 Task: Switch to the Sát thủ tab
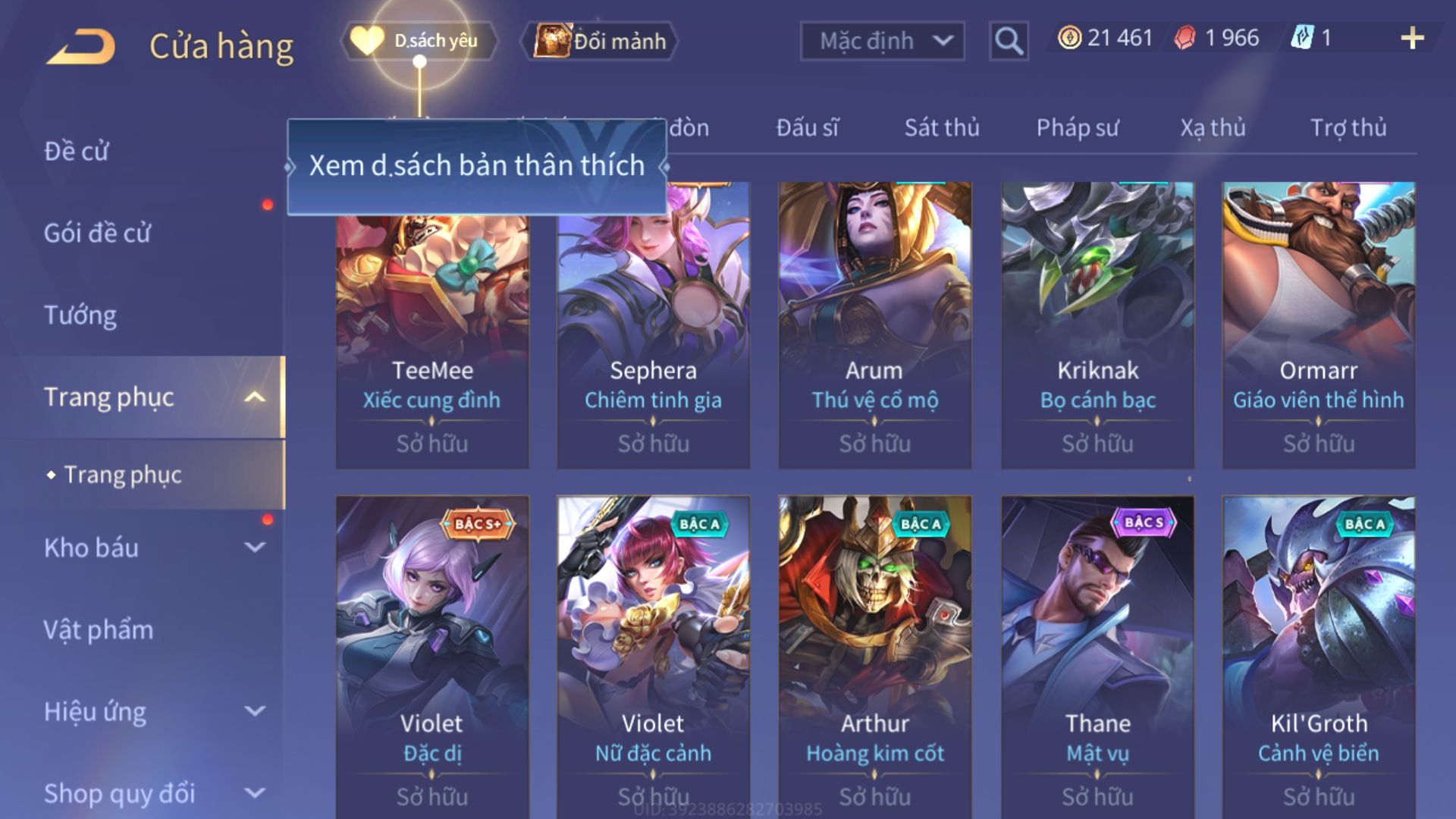pyautogui.click(x=942, y=127)
